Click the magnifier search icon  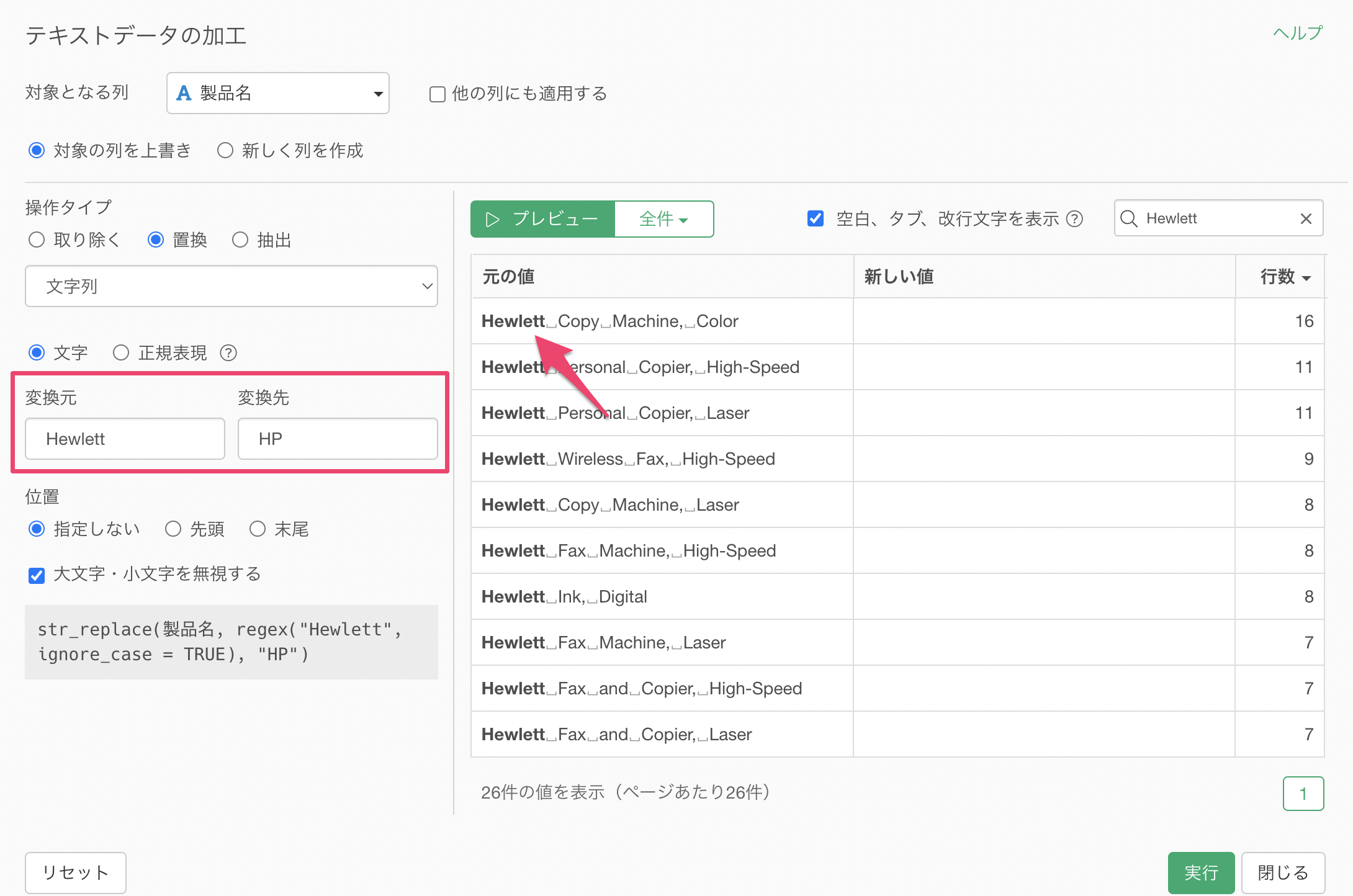1129,218
